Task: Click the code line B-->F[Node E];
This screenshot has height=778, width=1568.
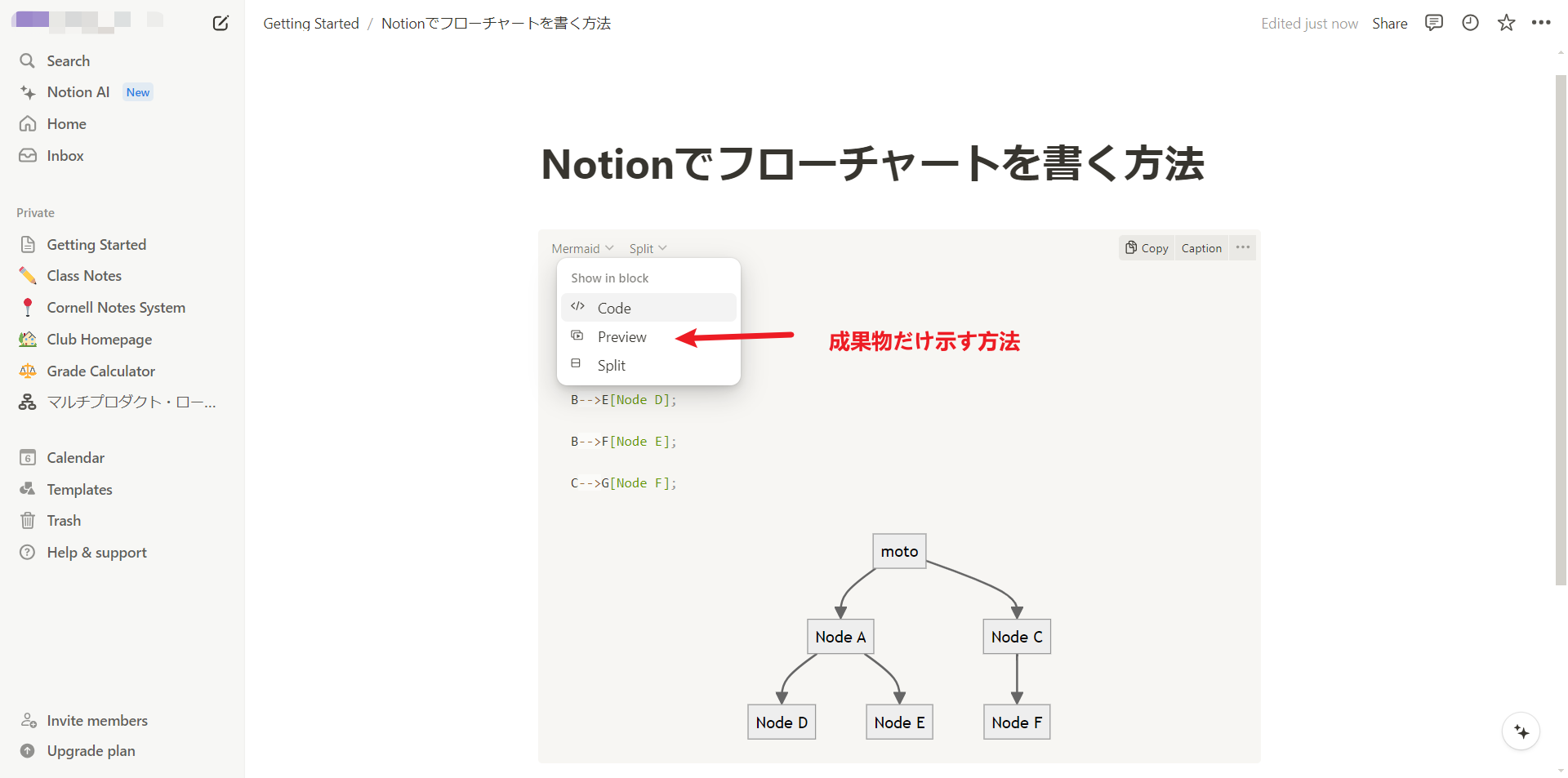Action: coord(623,442)
